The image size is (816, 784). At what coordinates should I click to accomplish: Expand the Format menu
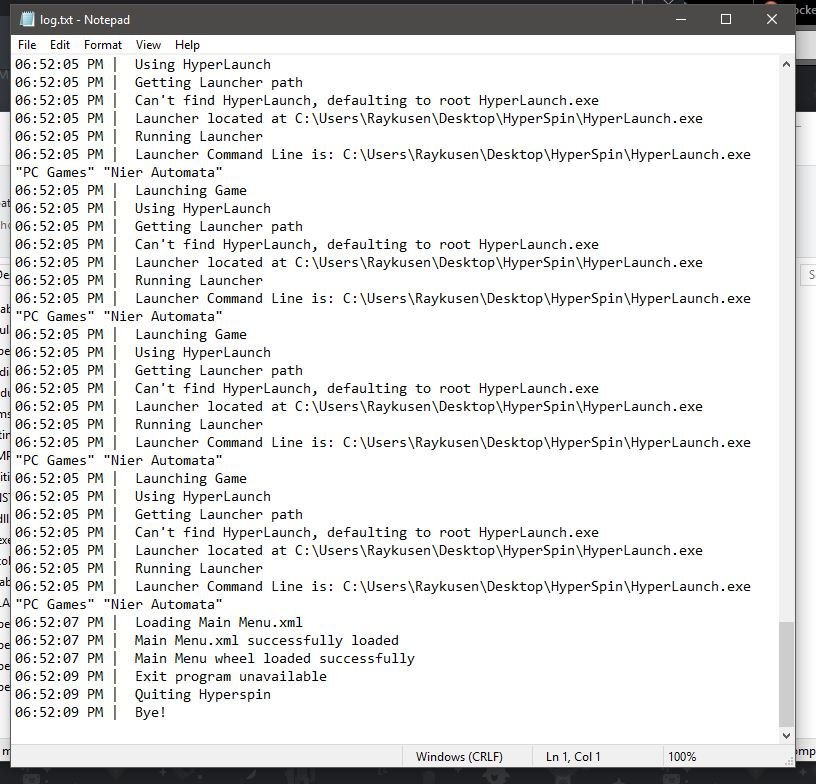103,45
